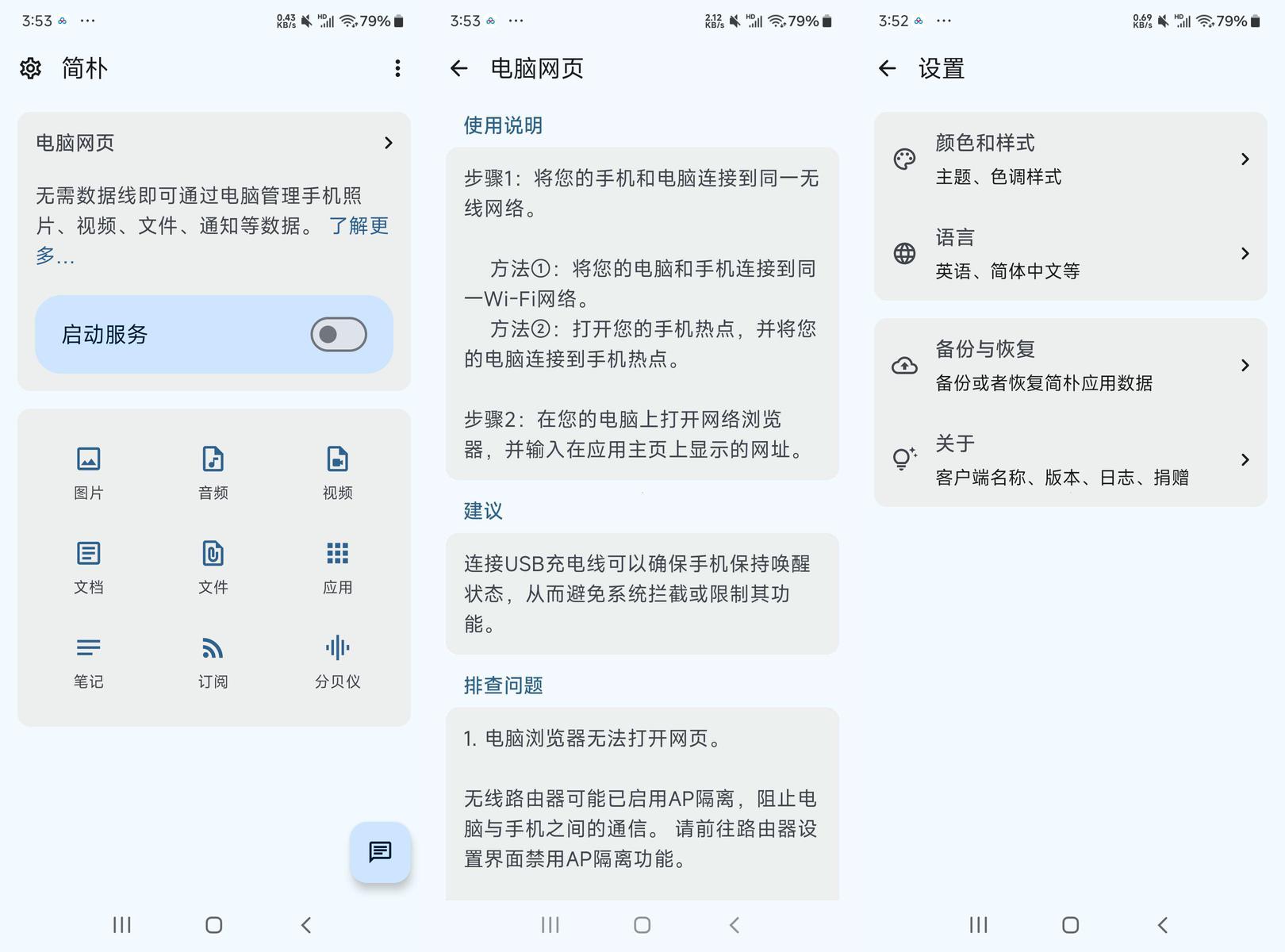Go back from the 设置 screen
This screenshot has width=1285, height=952.
[887, 68]
